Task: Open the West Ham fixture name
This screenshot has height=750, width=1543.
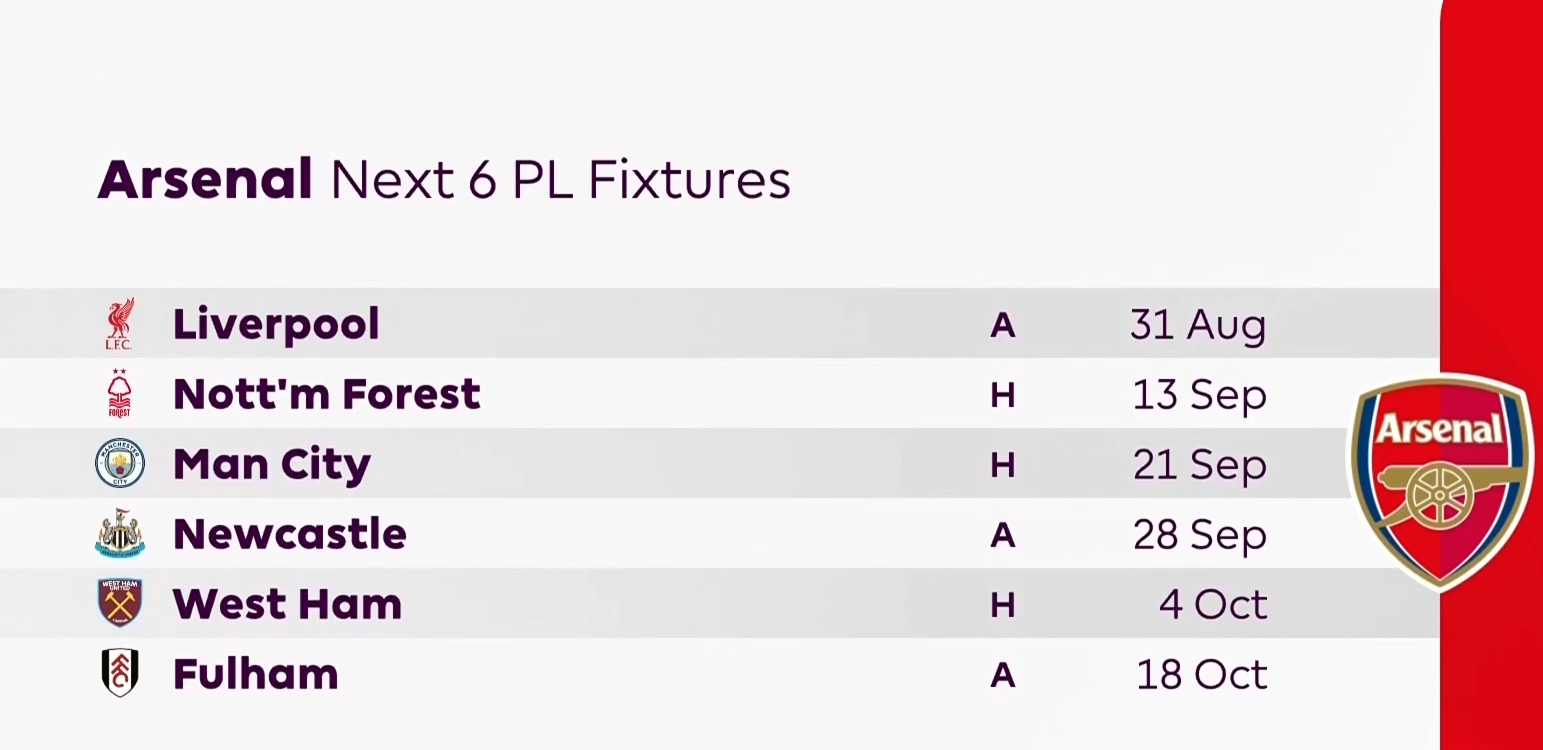Action: click(287, 604)
